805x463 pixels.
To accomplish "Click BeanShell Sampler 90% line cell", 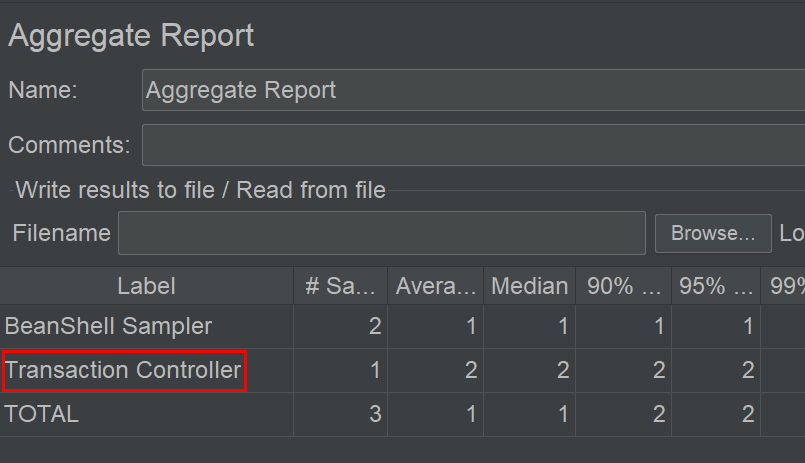I will (x=623, y=326).
